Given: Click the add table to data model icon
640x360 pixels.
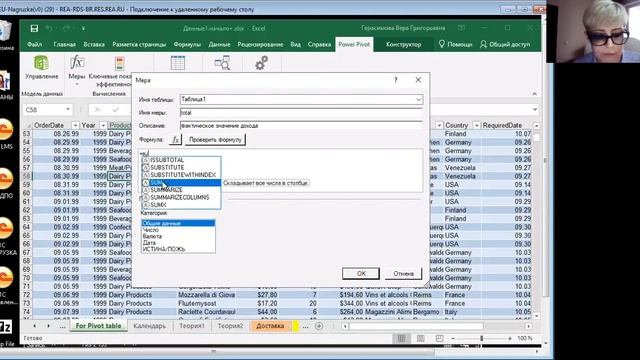Looking at the screenshot, I should (178, 63).
